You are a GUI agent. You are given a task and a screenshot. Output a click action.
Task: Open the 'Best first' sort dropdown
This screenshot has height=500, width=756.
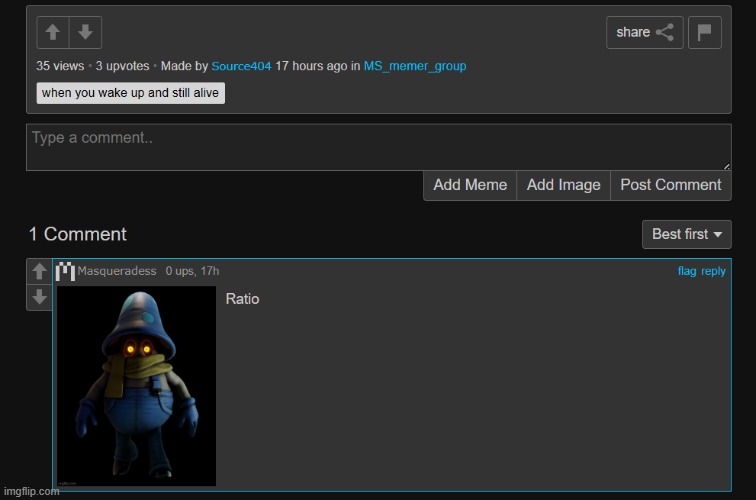(687, 234)
